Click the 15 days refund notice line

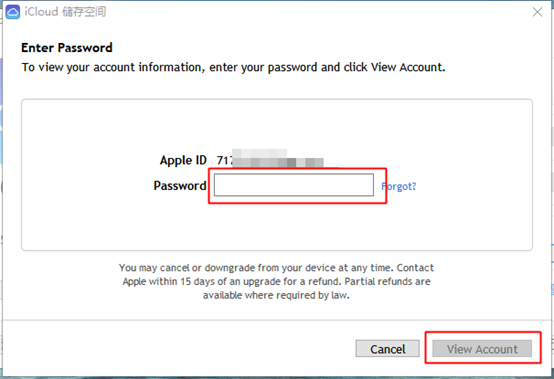coord(276,282)
